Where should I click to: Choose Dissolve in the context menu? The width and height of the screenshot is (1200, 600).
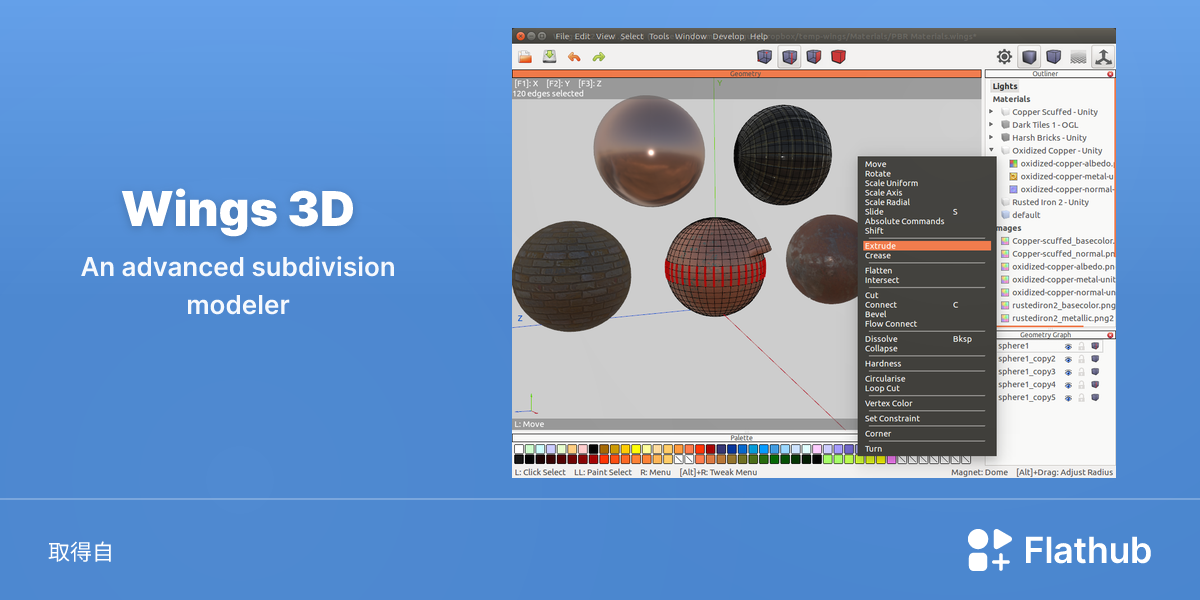881,339
